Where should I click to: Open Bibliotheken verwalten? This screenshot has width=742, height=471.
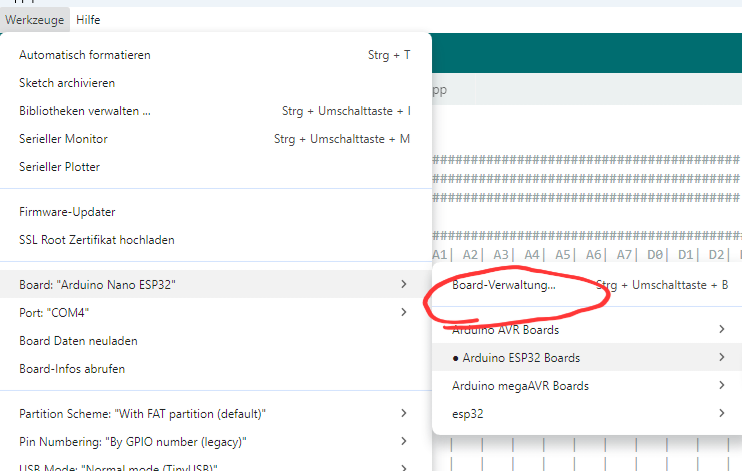tap(85, 111)
